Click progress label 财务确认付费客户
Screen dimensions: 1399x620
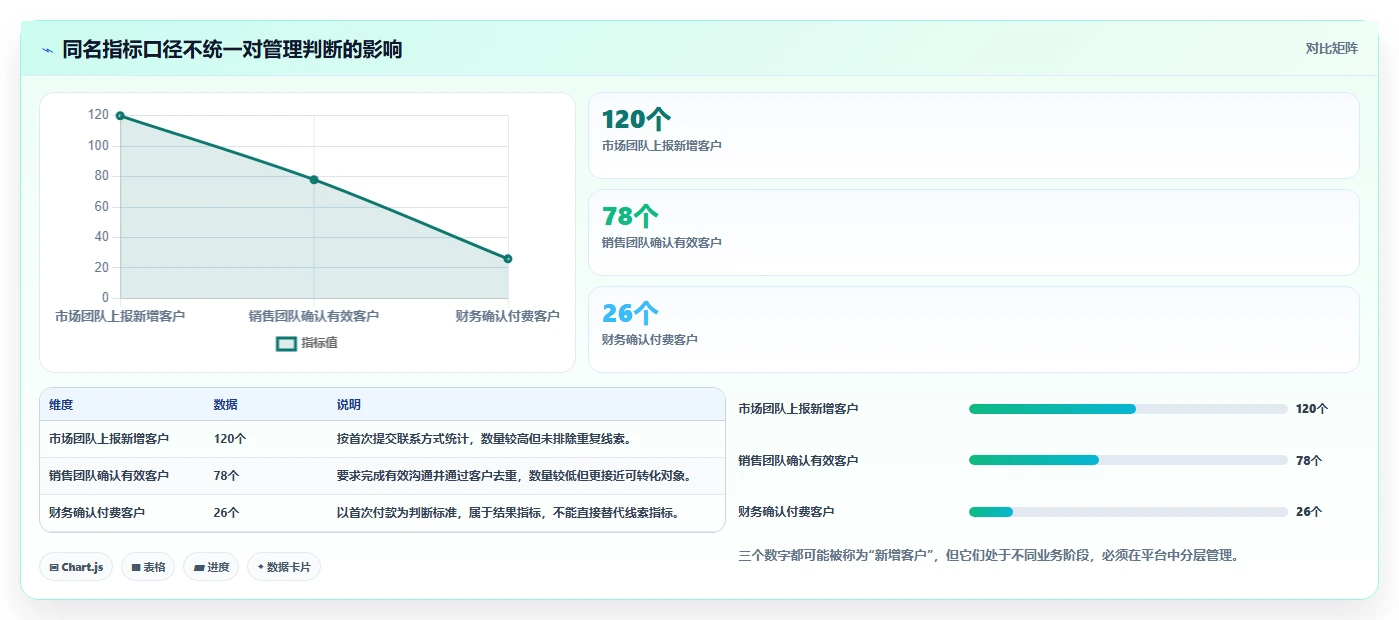pyautogui.click(x=786, y=512)
